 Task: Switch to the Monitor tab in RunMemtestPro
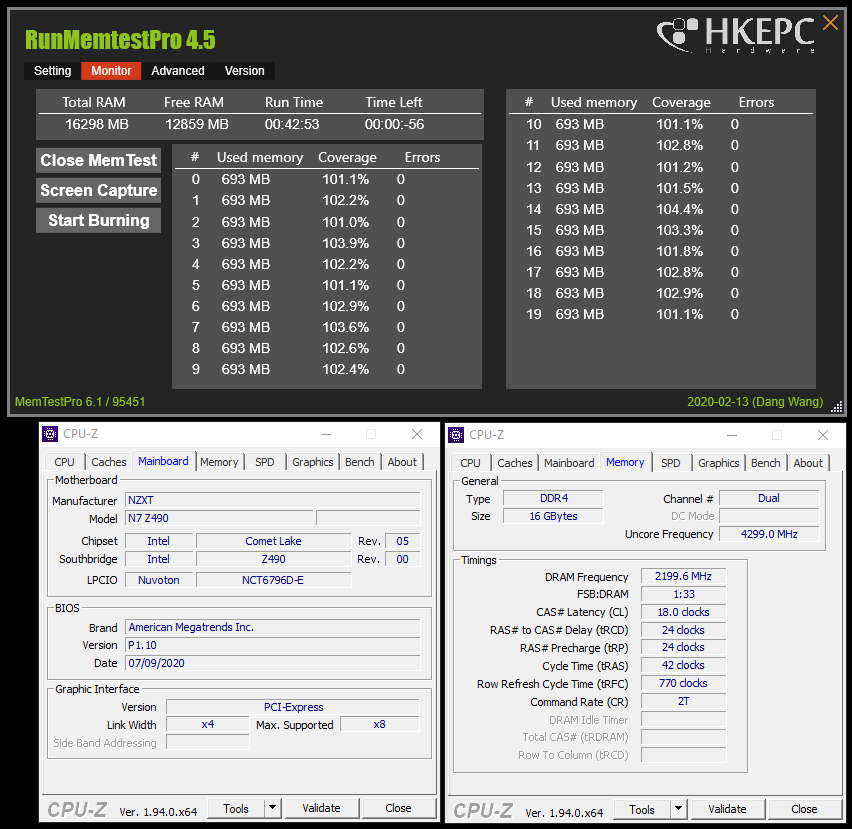point(111,71)
